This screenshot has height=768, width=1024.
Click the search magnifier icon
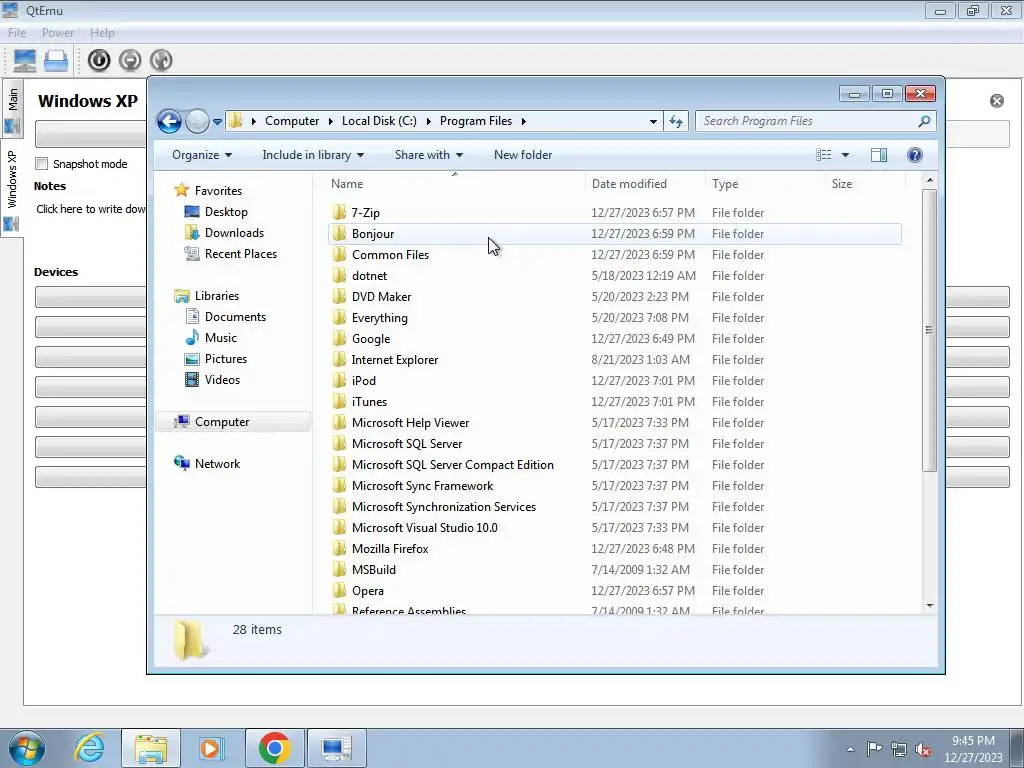(x=923, y=121)
